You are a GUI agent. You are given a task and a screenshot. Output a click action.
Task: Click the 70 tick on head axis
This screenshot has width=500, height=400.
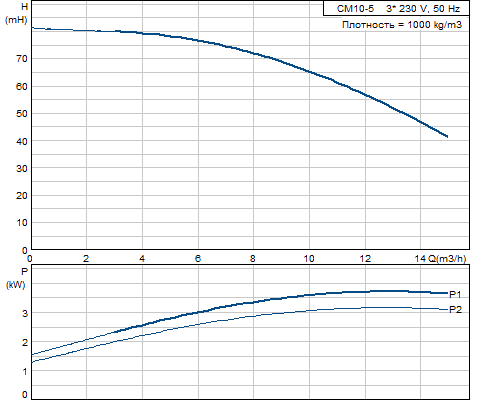pyautogui.click(x=22, y=59)
